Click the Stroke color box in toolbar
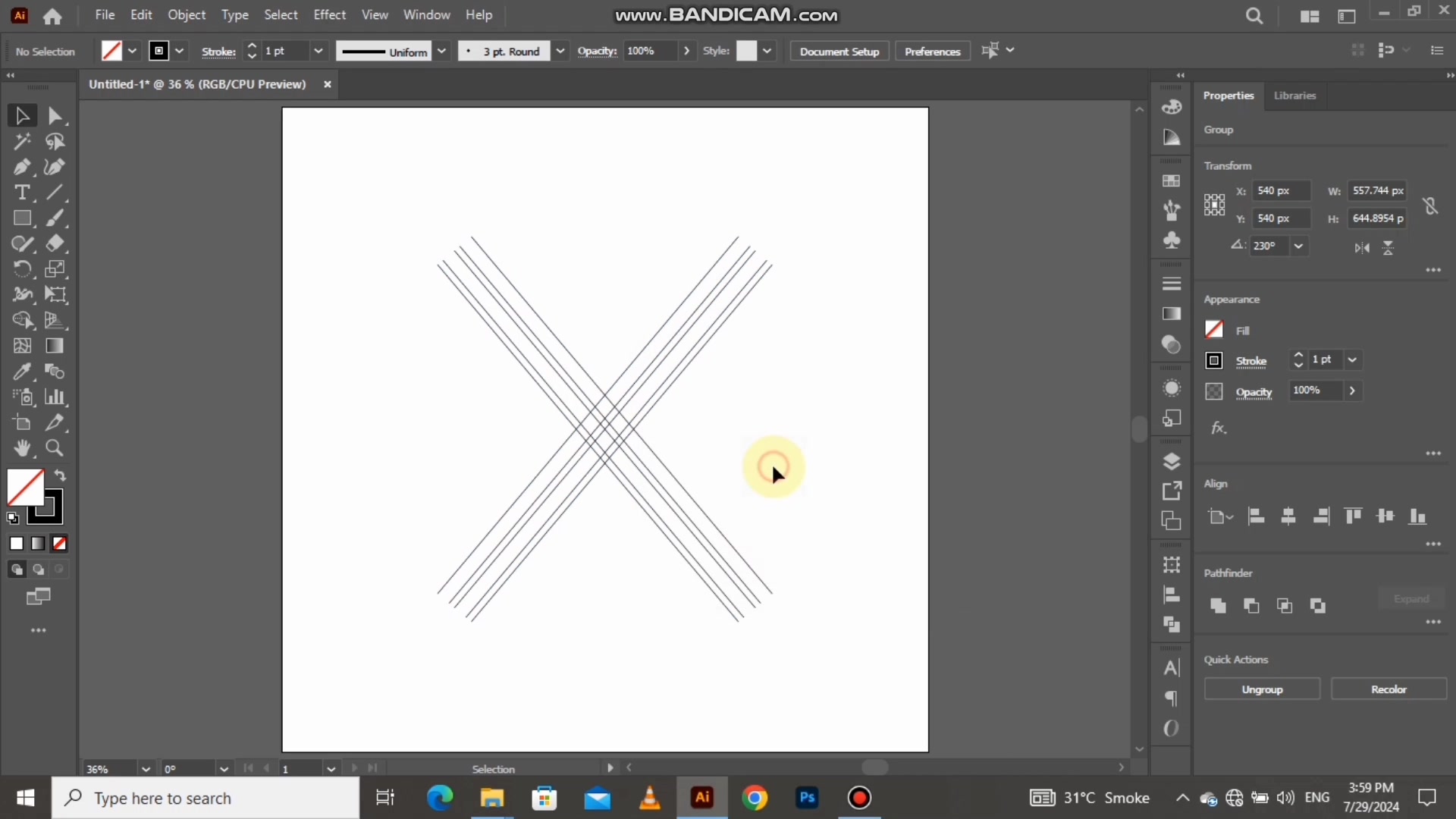The height and width of the screenshot is (819, 1456). (45, 508)
